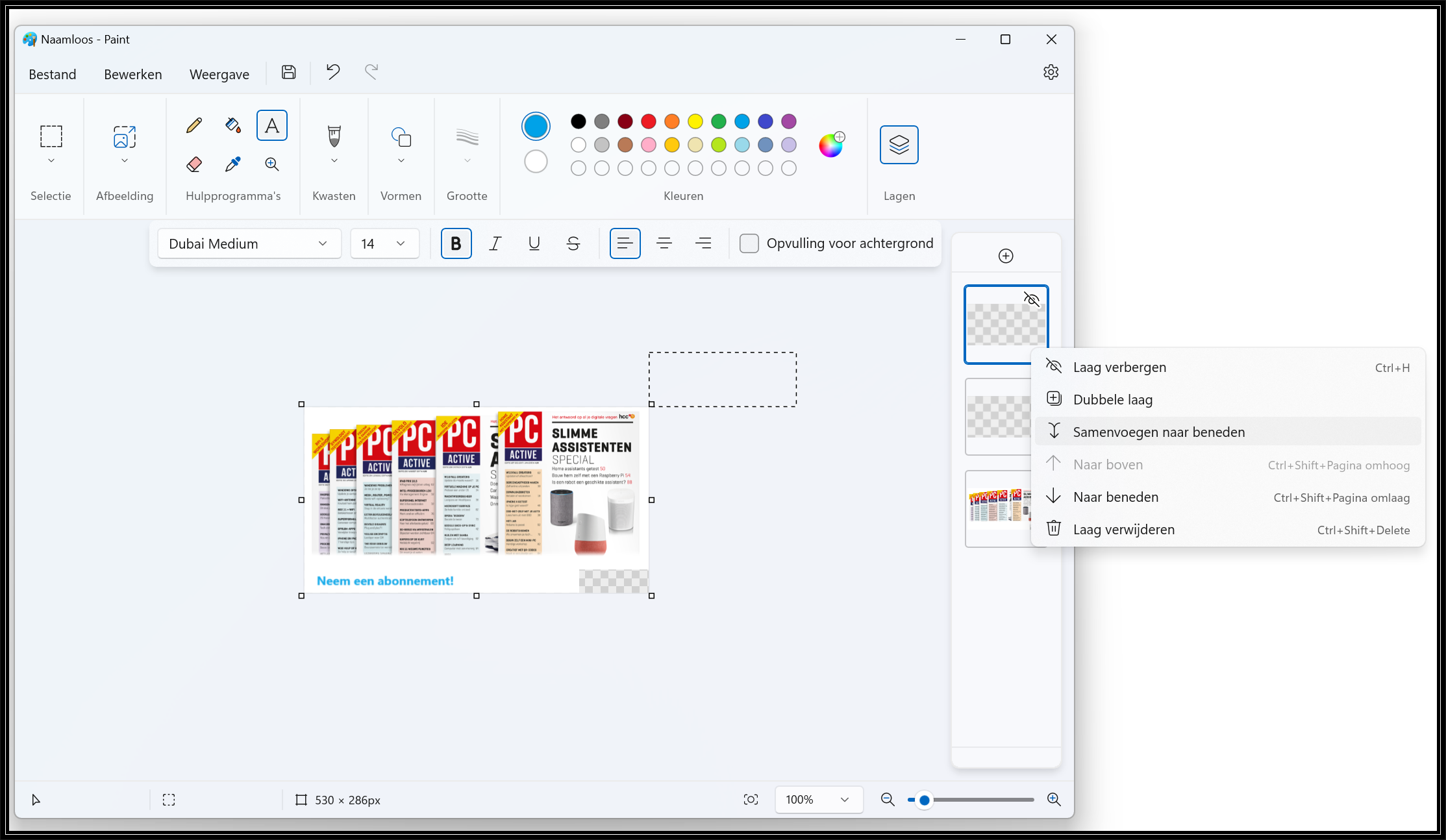Click the Grootte line size icon
Viewport: 1446px width, 840px height.
pyautogui.click(x=467, y=137)
